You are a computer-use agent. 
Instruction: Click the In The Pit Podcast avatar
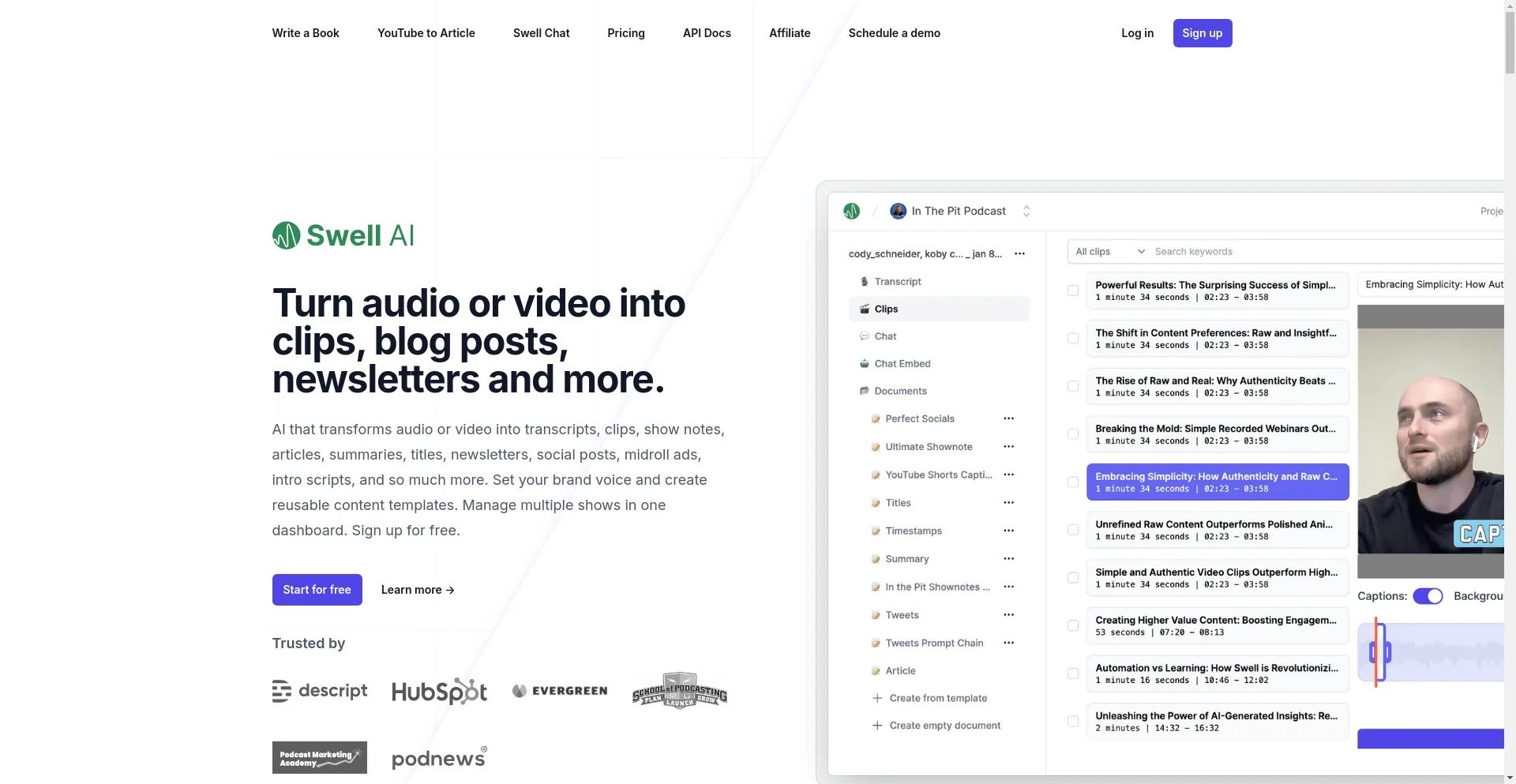click(898, 211)
